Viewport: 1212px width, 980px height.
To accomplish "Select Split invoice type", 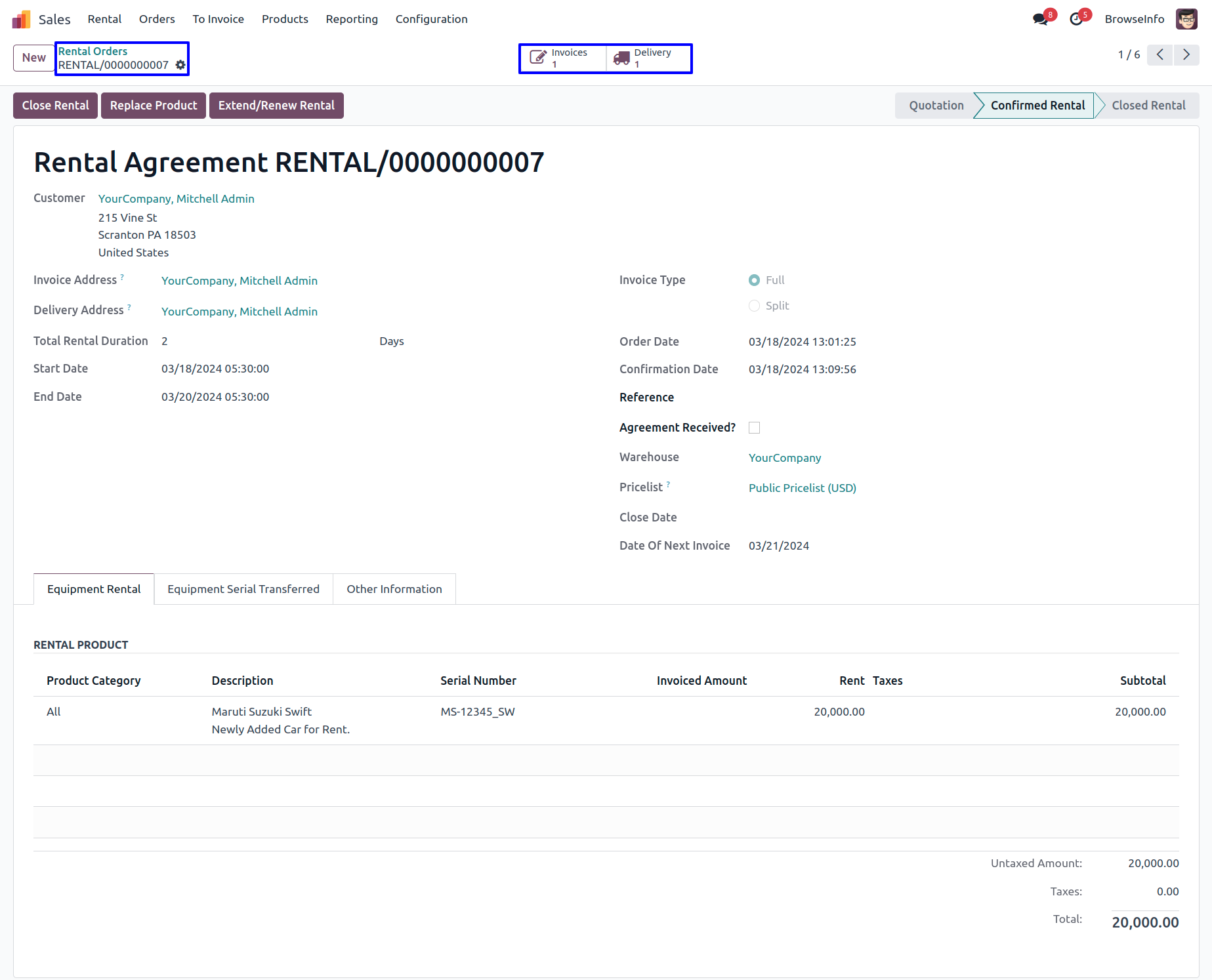I will click(x=755, y=306).
